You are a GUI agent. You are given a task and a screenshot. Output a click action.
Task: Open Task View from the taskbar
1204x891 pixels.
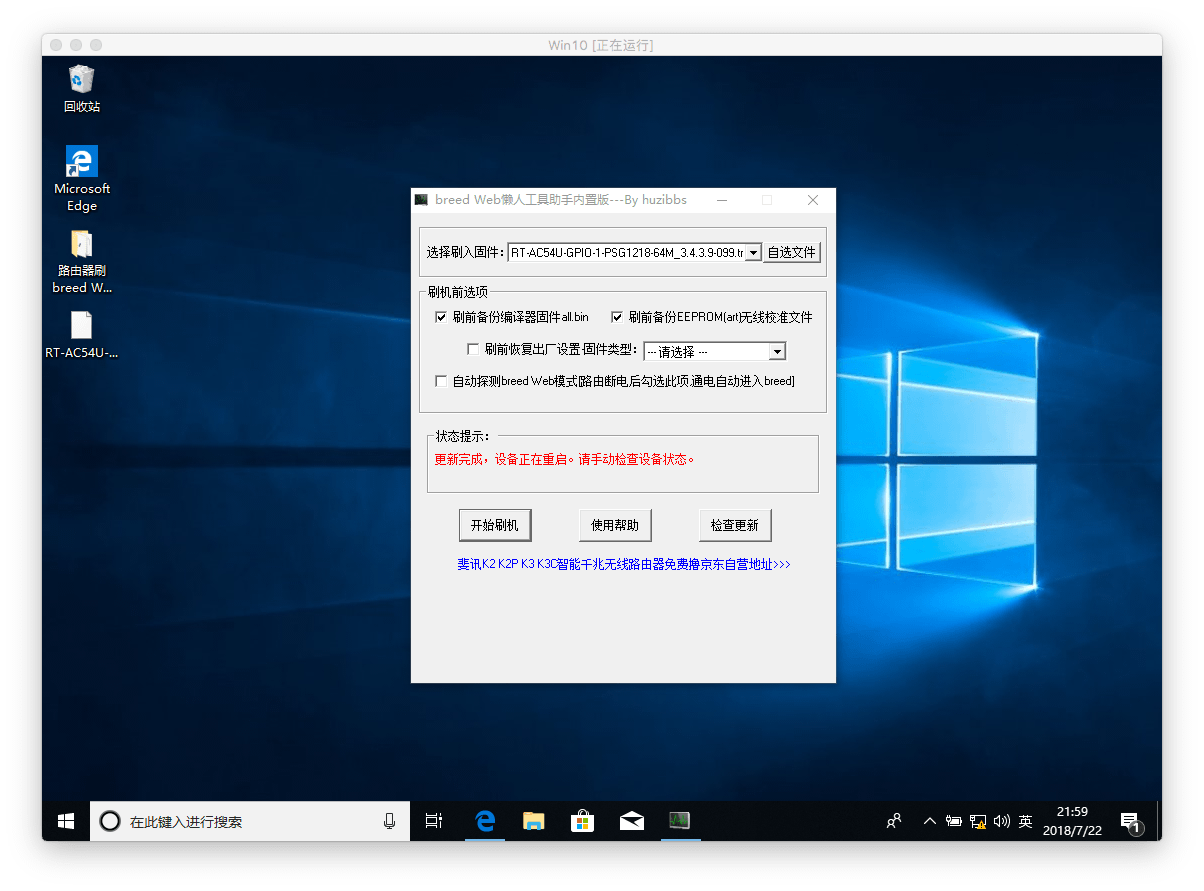click(434, 821)
